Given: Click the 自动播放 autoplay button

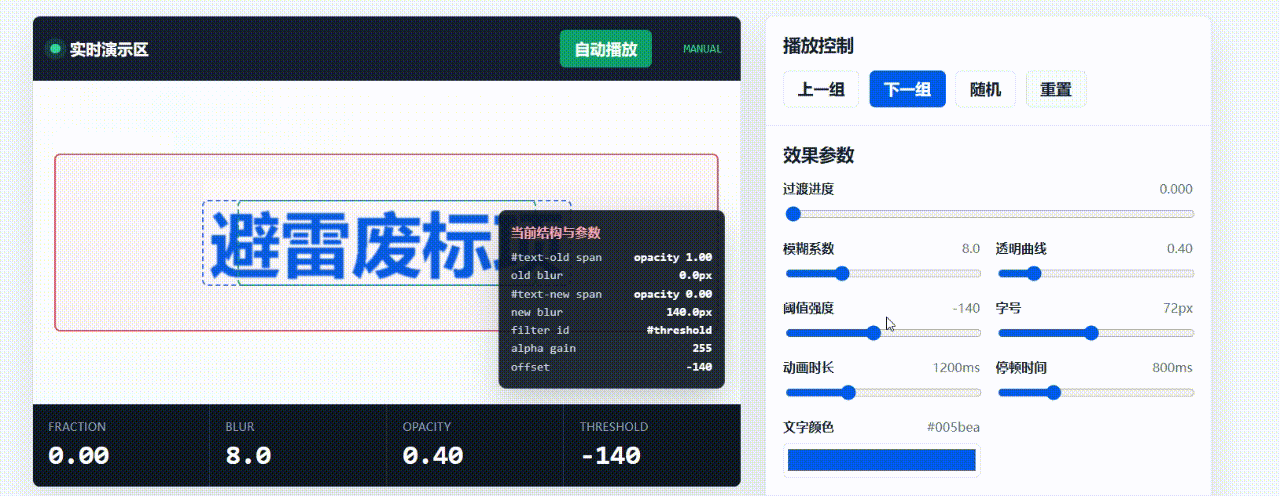Looking at the screenshot, I should [606, 49].
